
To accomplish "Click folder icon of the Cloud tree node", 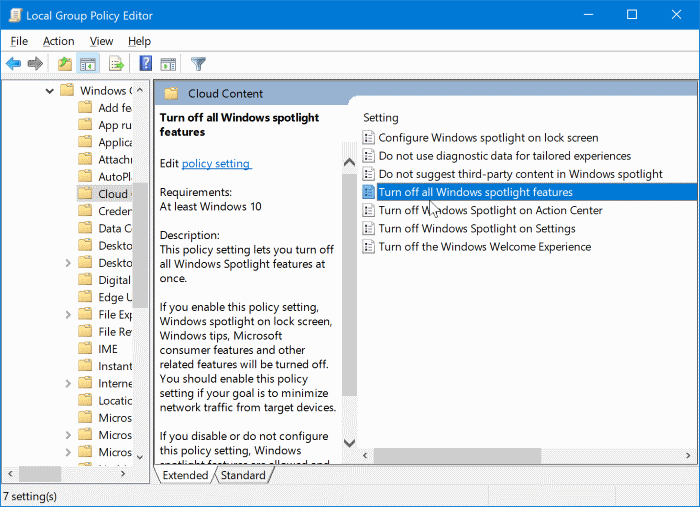I will 85,194.
